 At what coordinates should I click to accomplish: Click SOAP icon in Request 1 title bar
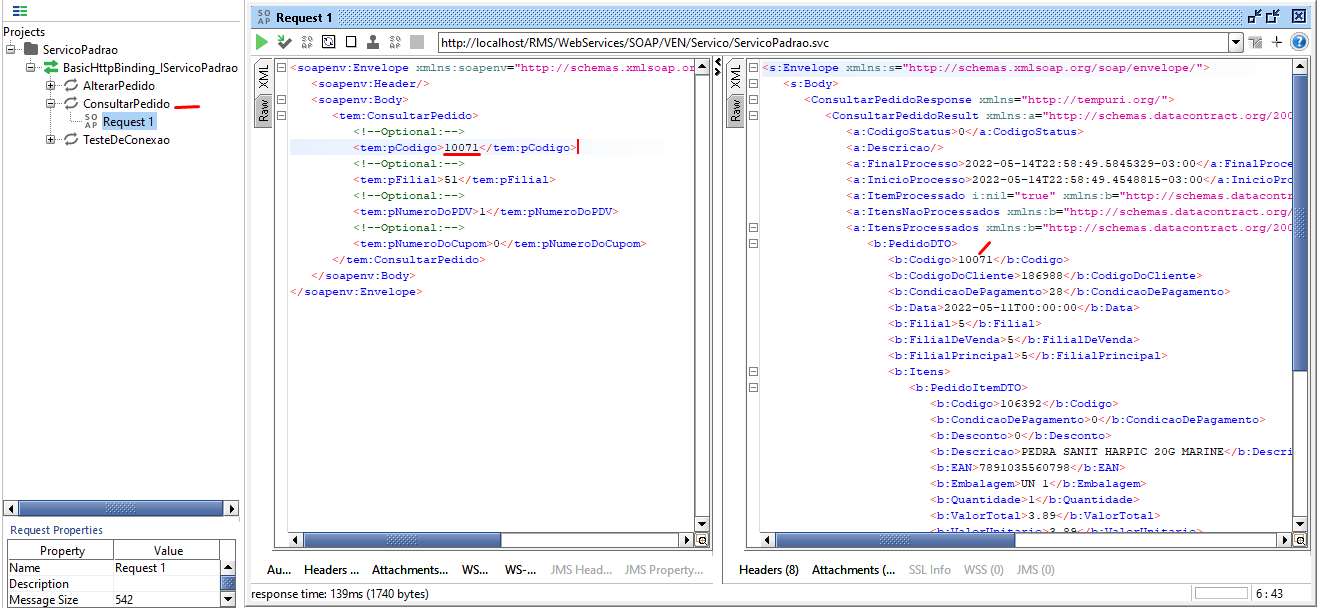(x=263, y=17)
